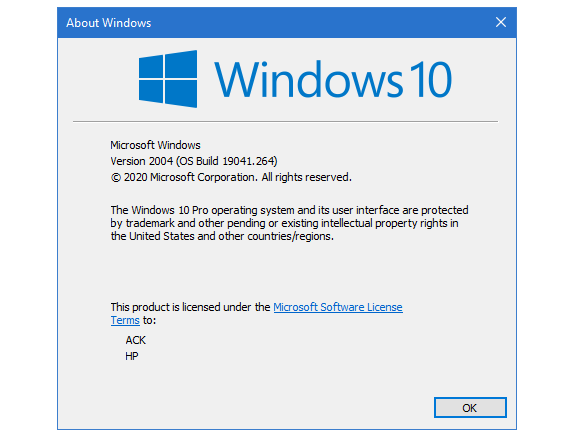580x438 pixels.
Task: Click the "Microsoft Windows" text line
Action: tap(155, 145)
